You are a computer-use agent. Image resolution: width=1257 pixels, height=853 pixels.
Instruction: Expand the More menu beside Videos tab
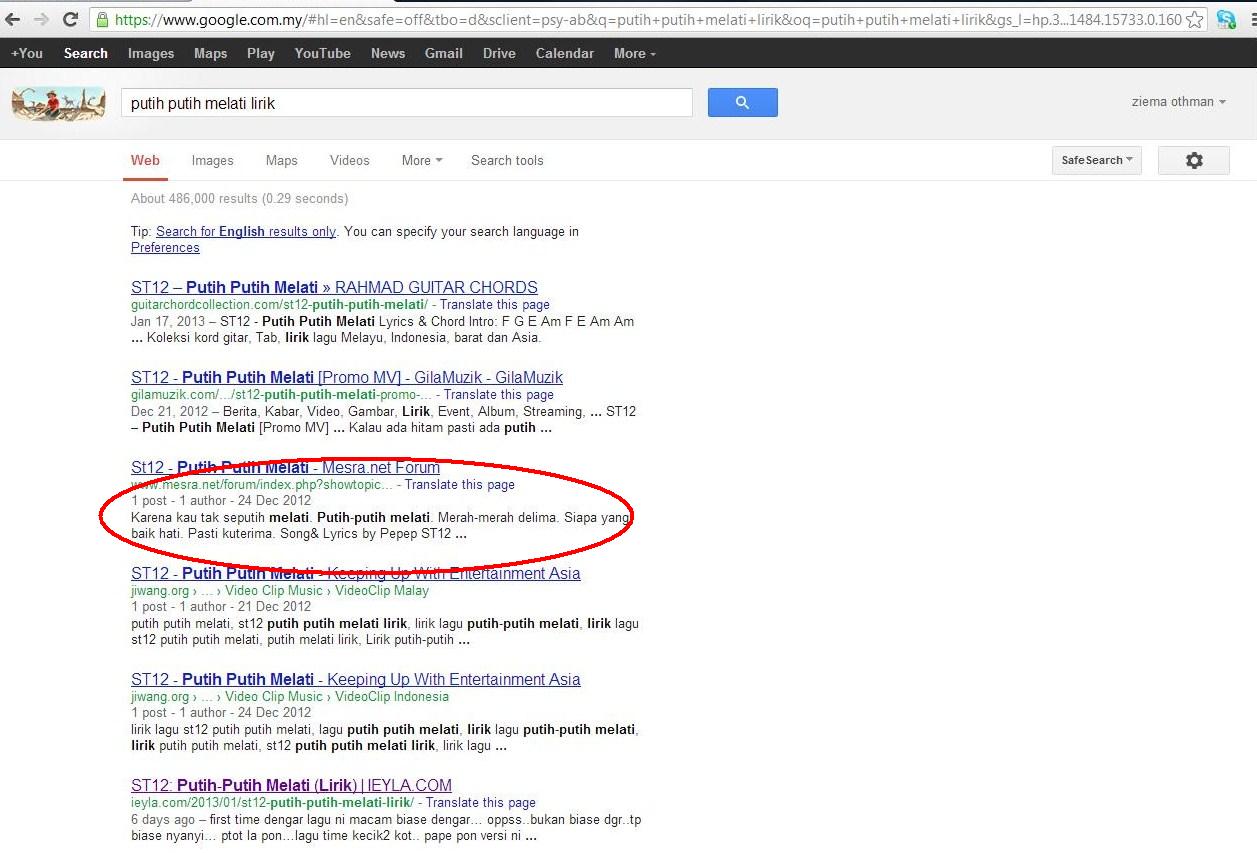[x=422, y=160]
